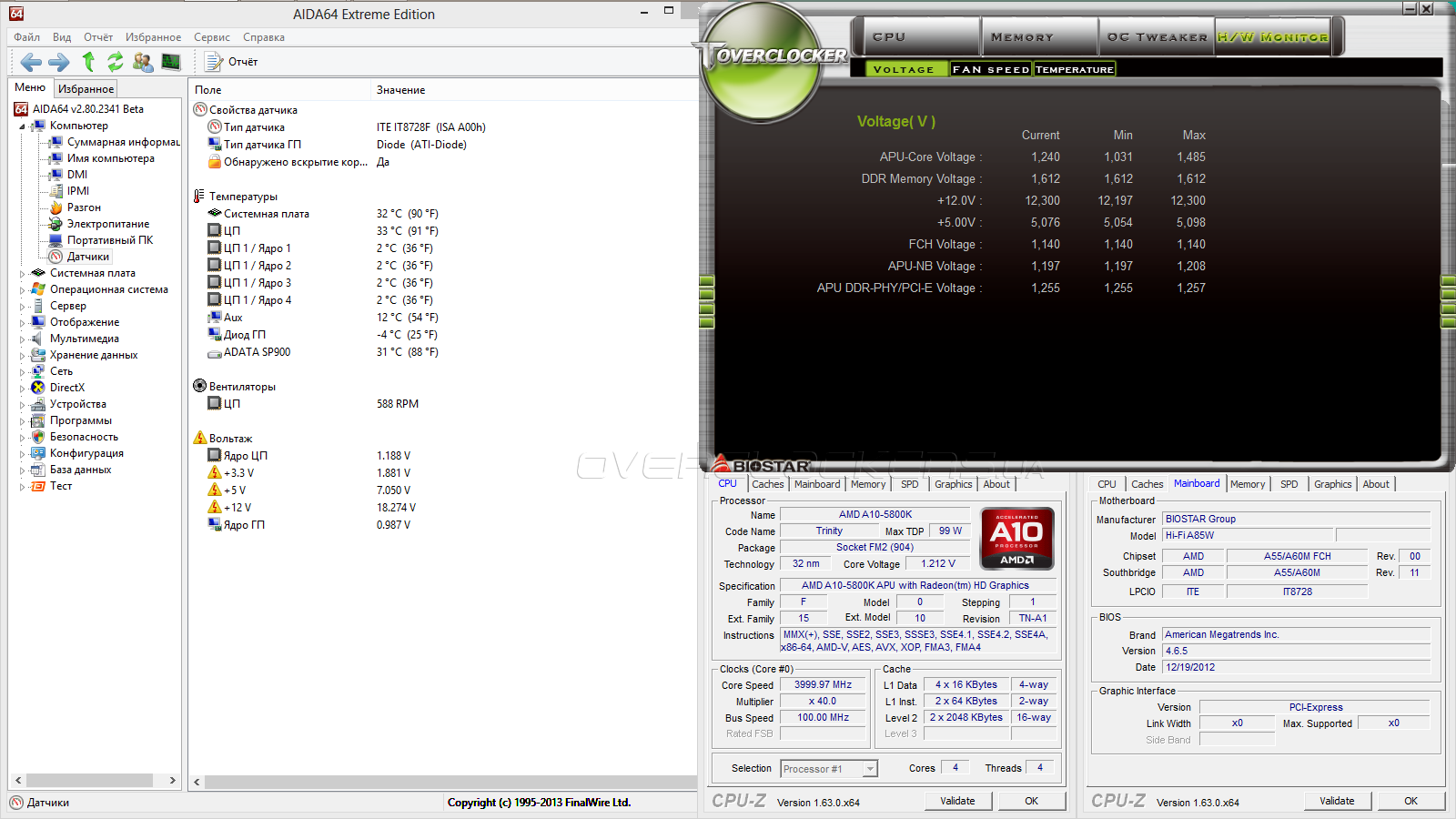Screen dimensions: 1456x819
Task: Open the Вид menu
Action: pyautogui.click(x=62, y=37)
